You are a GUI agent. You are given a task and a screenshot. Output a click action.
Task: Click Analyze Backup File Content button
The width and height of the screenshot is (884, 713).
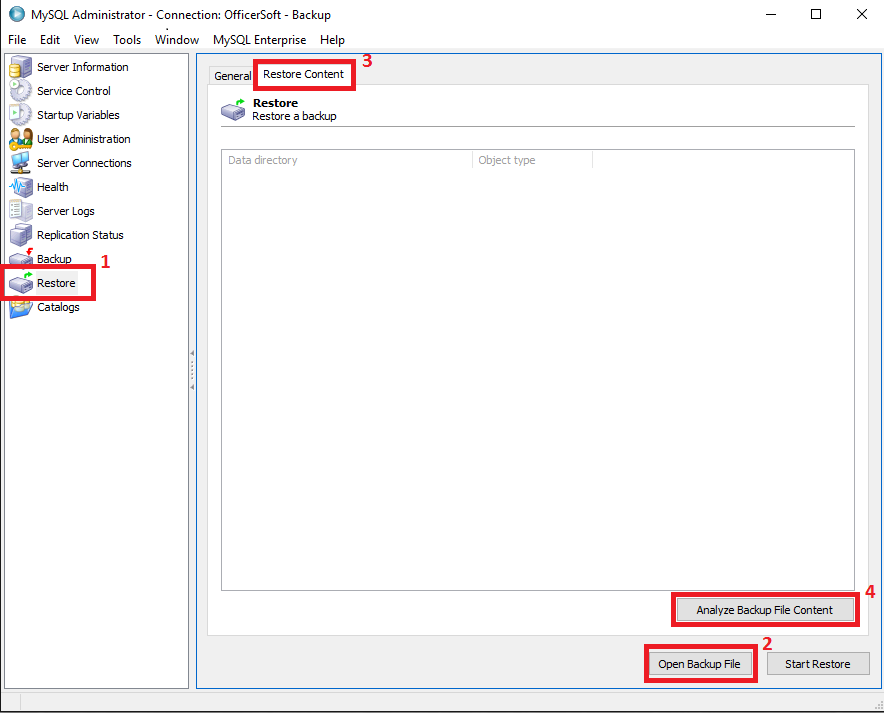click(x=764, y=610)
